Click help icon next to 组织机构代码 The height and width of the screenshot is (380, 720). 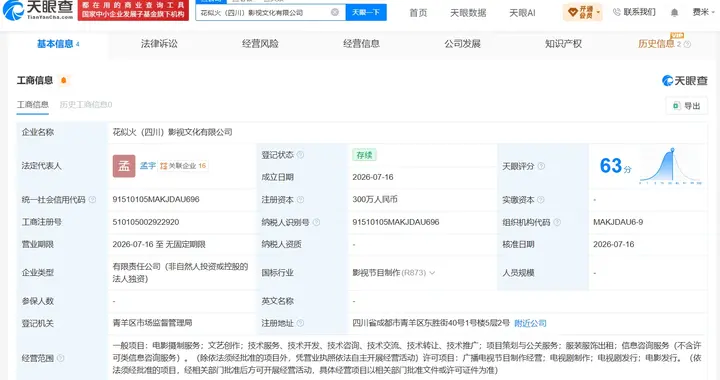[557, 222]
